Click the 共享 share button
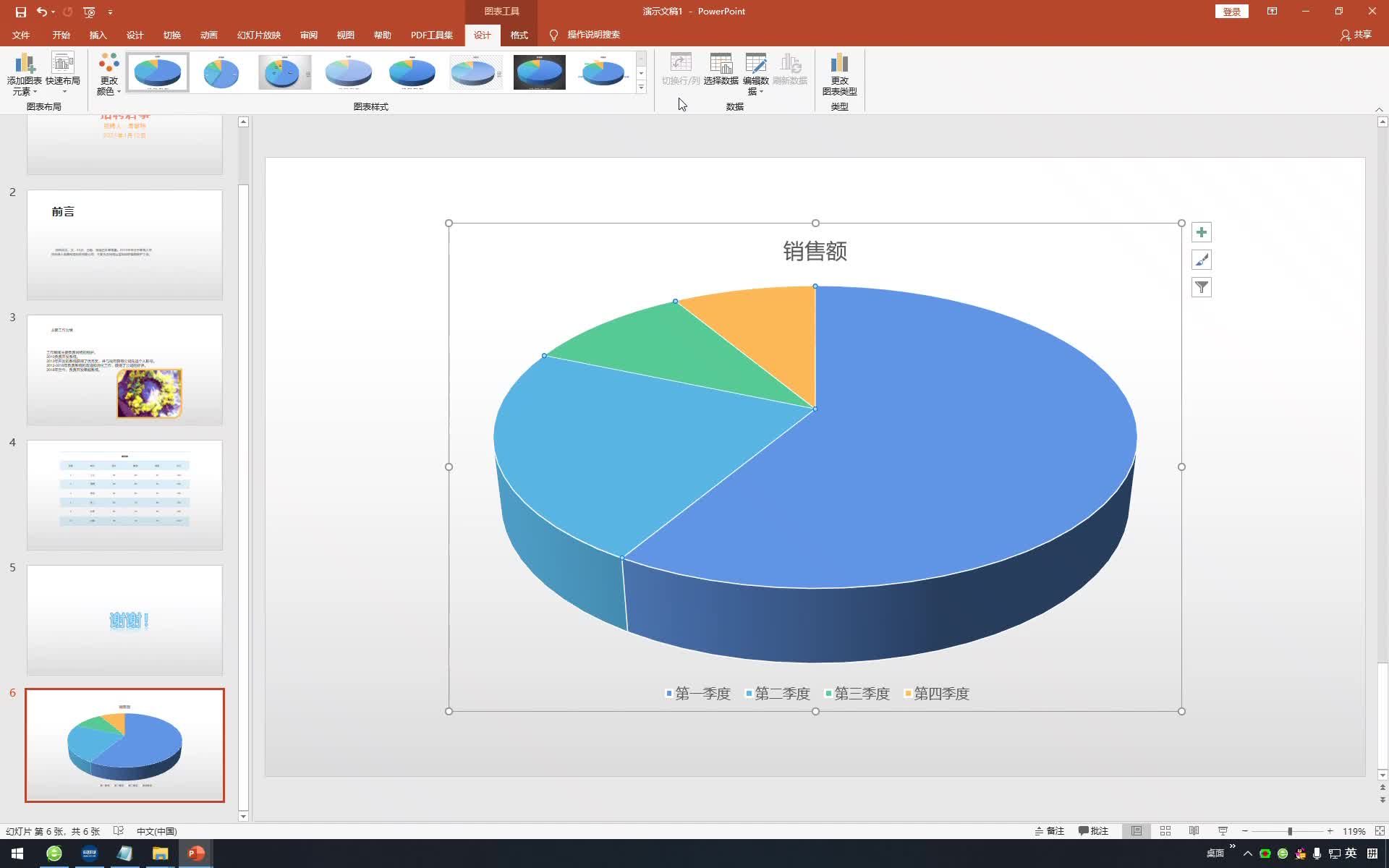 pyautogui.click(x=1356, y=35)
